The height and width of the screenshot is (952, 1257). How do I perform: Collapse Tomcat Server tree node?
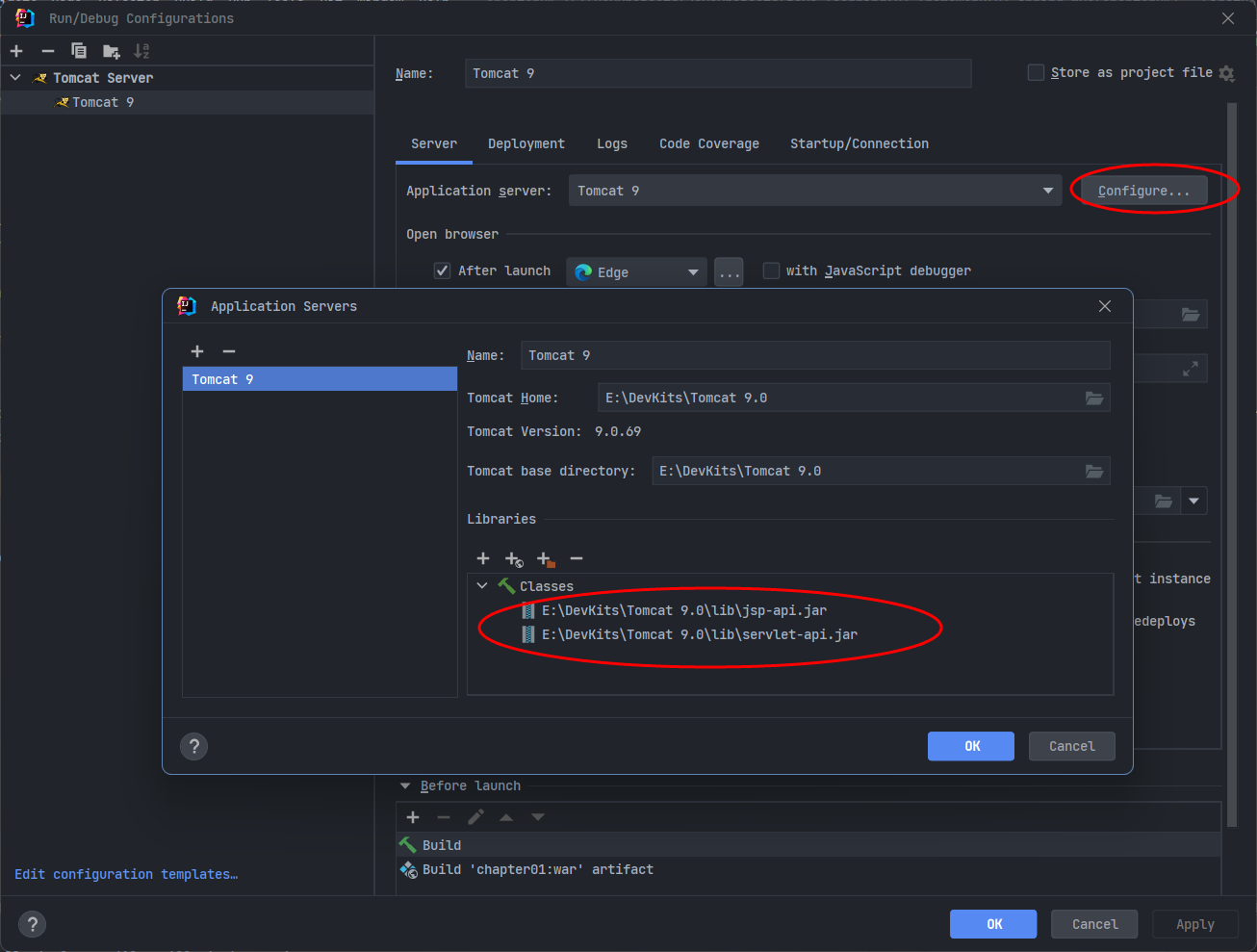(15, 77)
